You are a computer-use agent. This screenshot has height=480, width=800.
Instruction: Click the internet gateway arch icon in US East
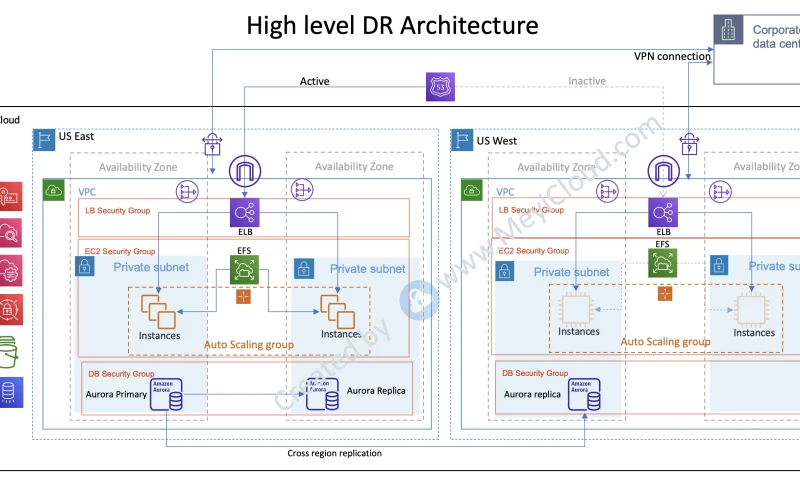pos(245,171)
